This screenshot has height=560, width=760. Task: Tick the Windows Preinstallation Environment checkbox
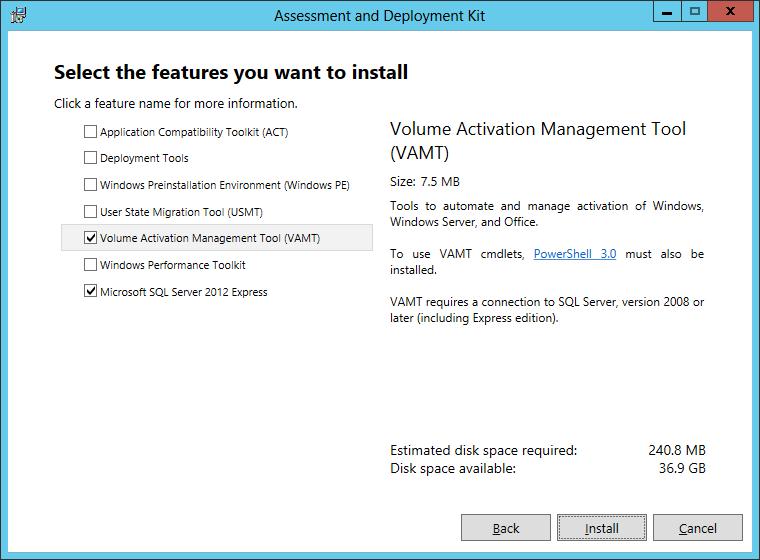pyautogui.click(x=91, y=185)
